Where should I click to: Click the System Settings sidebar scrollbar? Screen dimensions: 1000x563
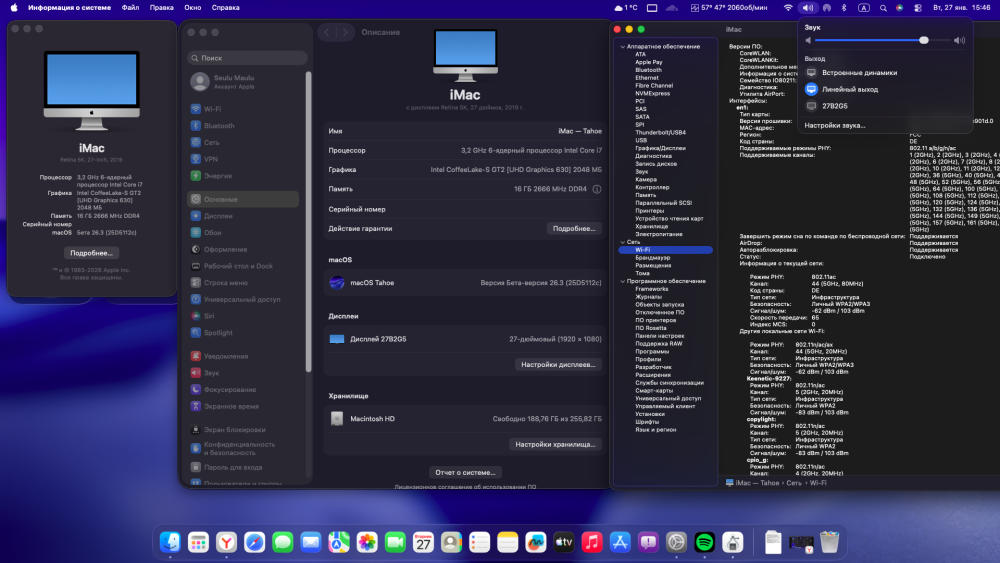pos(309,221)
